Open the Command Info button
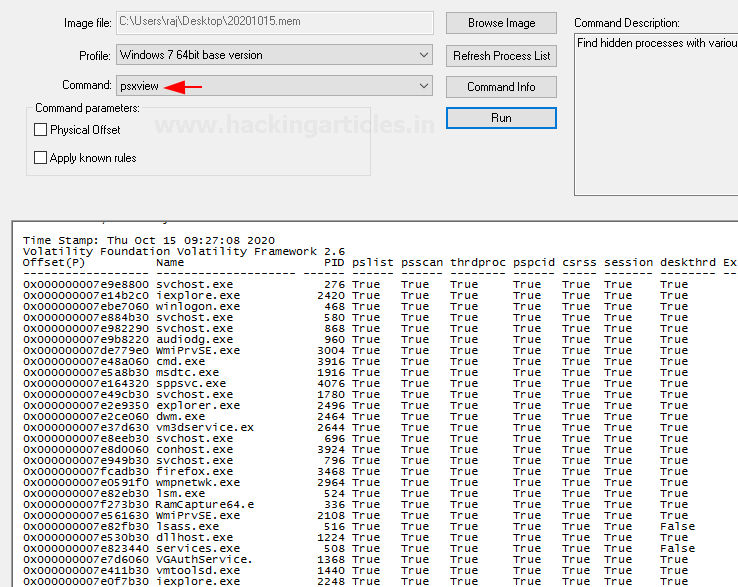This screenshot has height=587, width=738. (x=501, y=87)
